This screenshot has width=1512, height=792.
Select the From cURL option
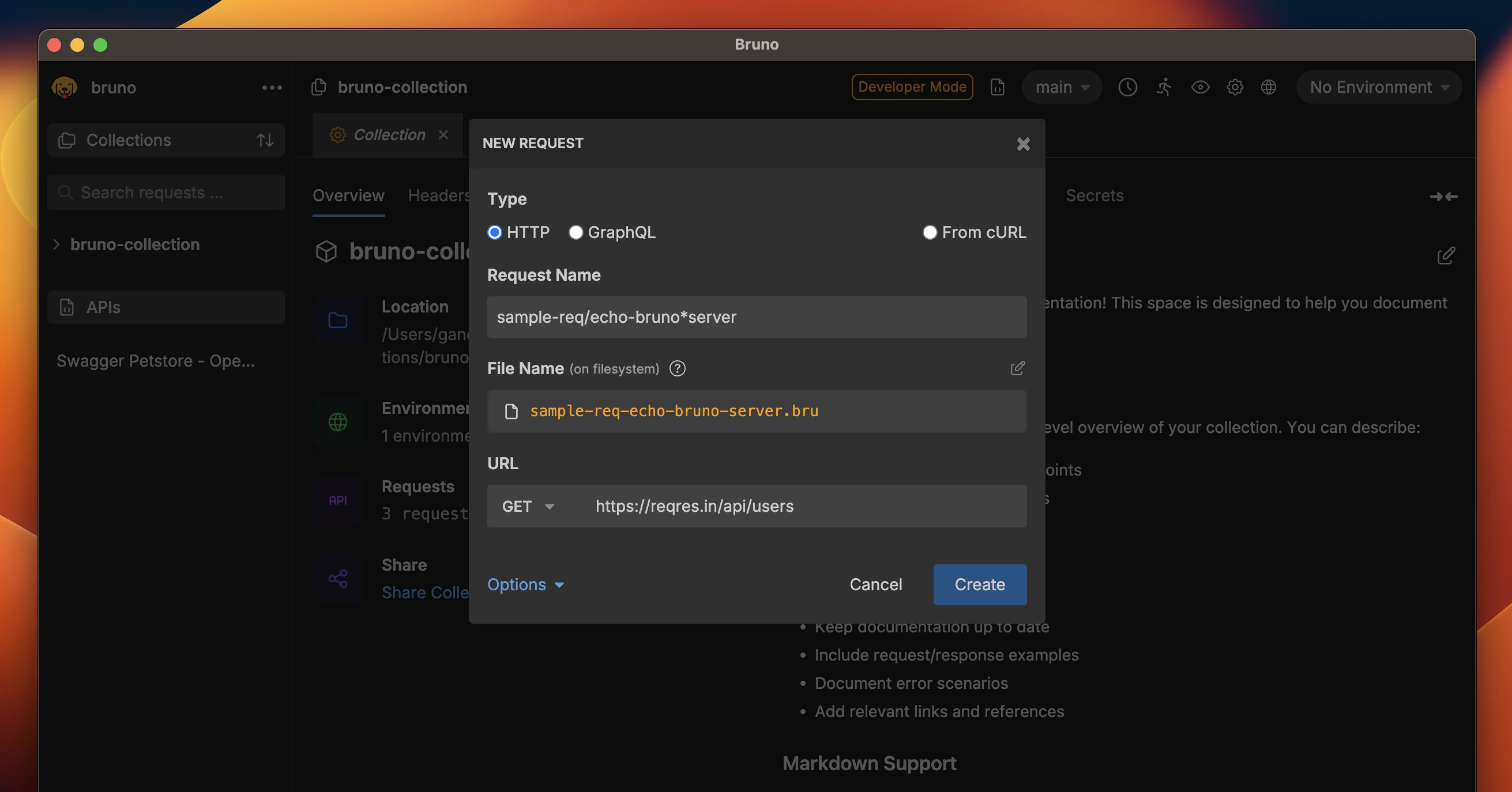[930, 232]
